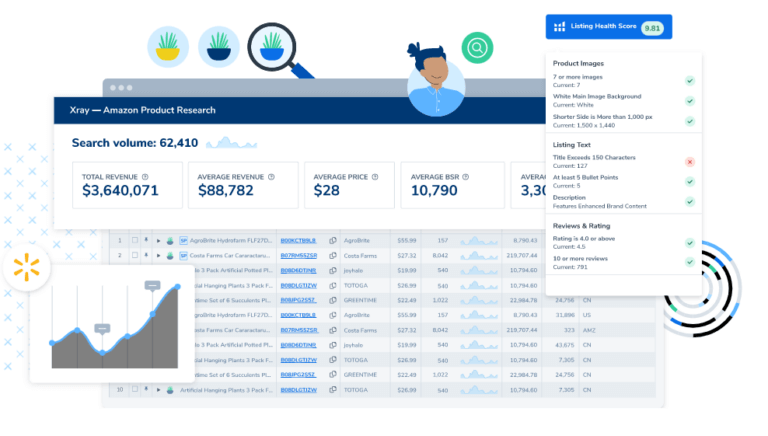Click the Search volume sparkline chart
Image resolution: width=768 pixels, height=436 pixels.
click(231, 143)
